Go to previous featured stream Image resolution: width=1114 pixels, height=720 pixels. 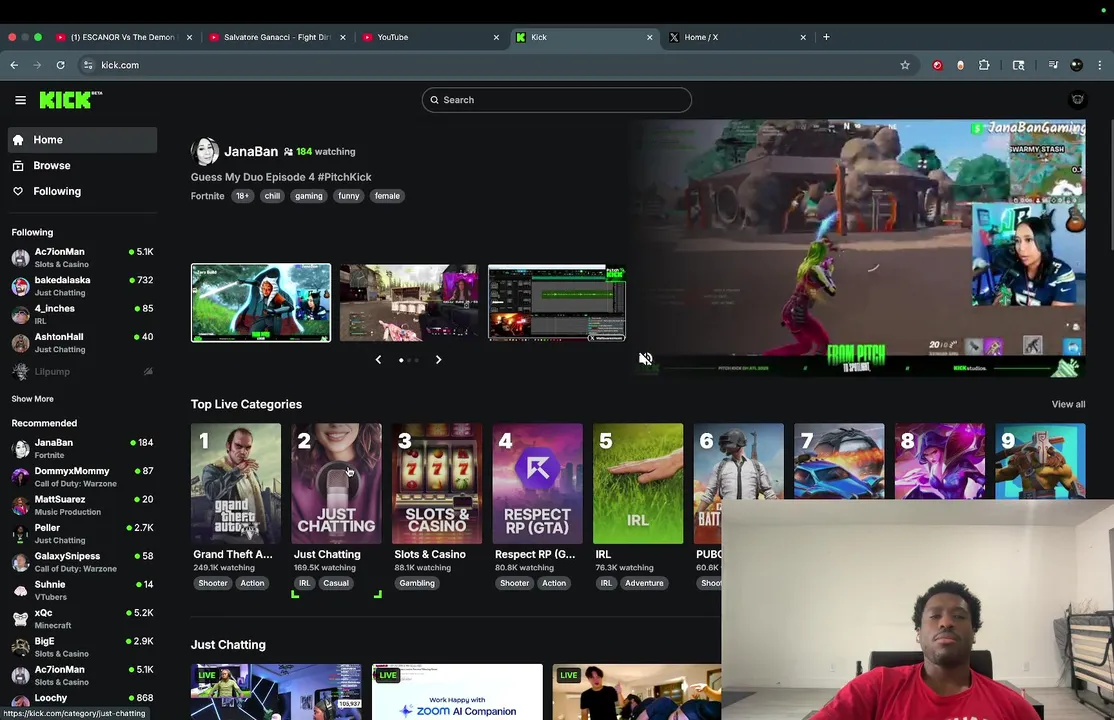coord(378,360)
